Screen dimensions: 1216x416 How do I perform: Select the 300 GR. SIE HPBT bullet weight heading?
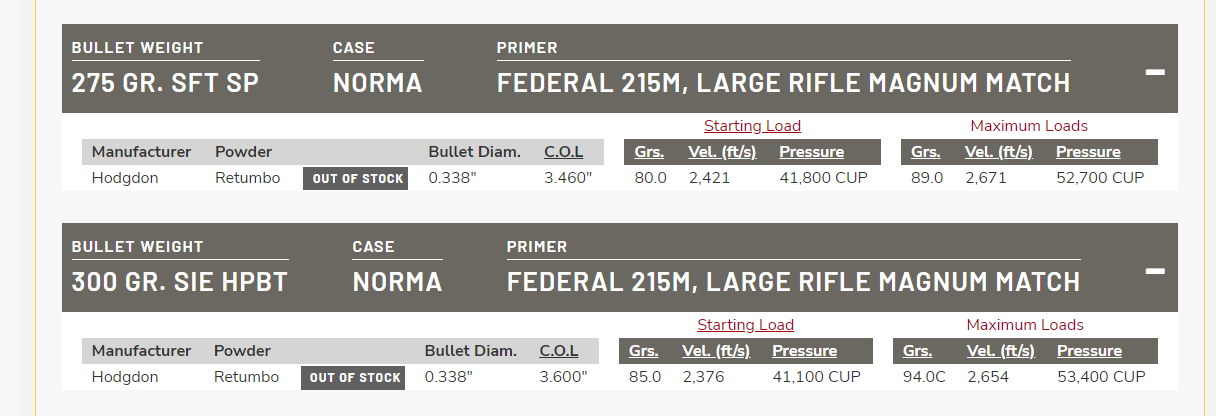point(179,282)
